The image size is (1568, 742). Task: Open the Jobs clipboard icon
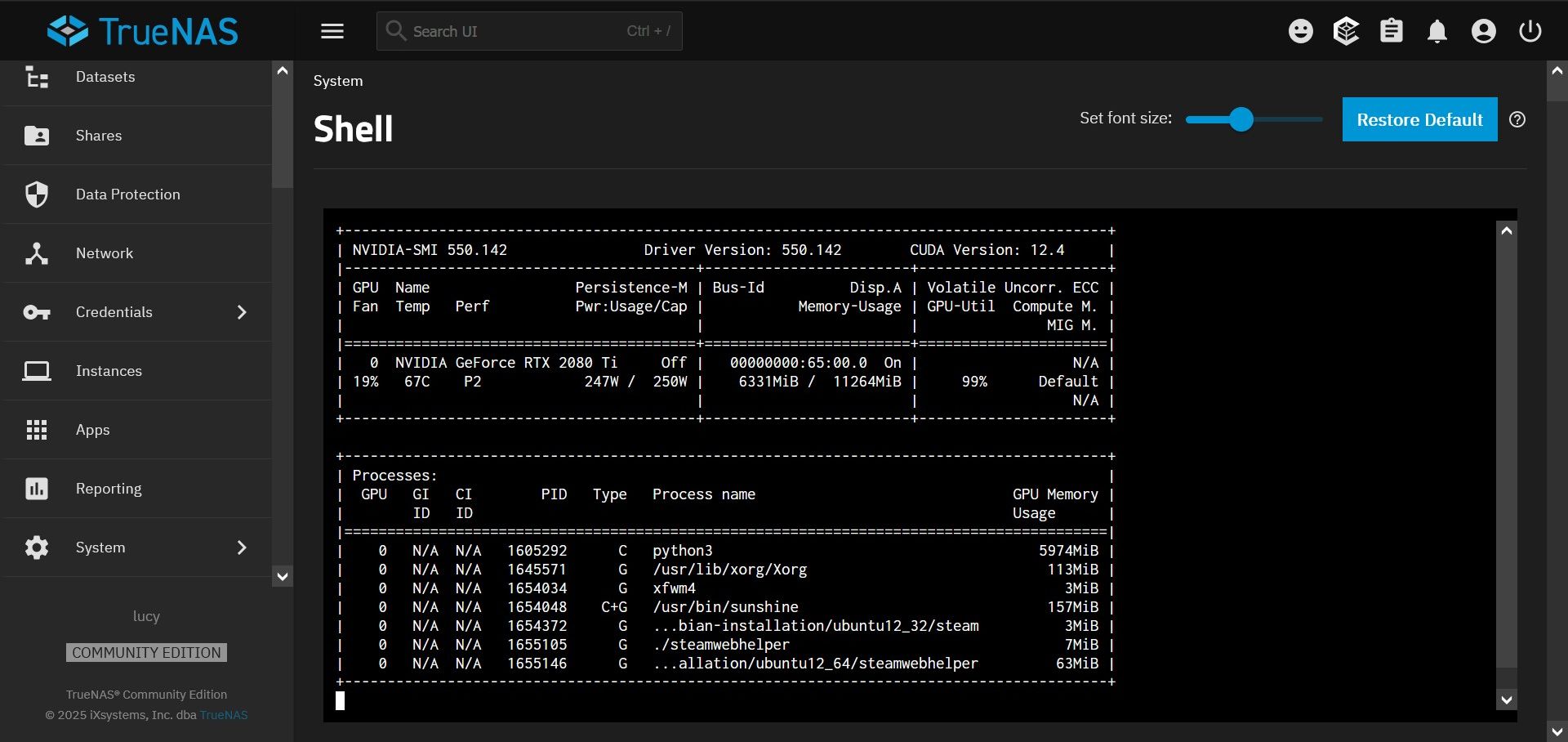coord(1392,31)
